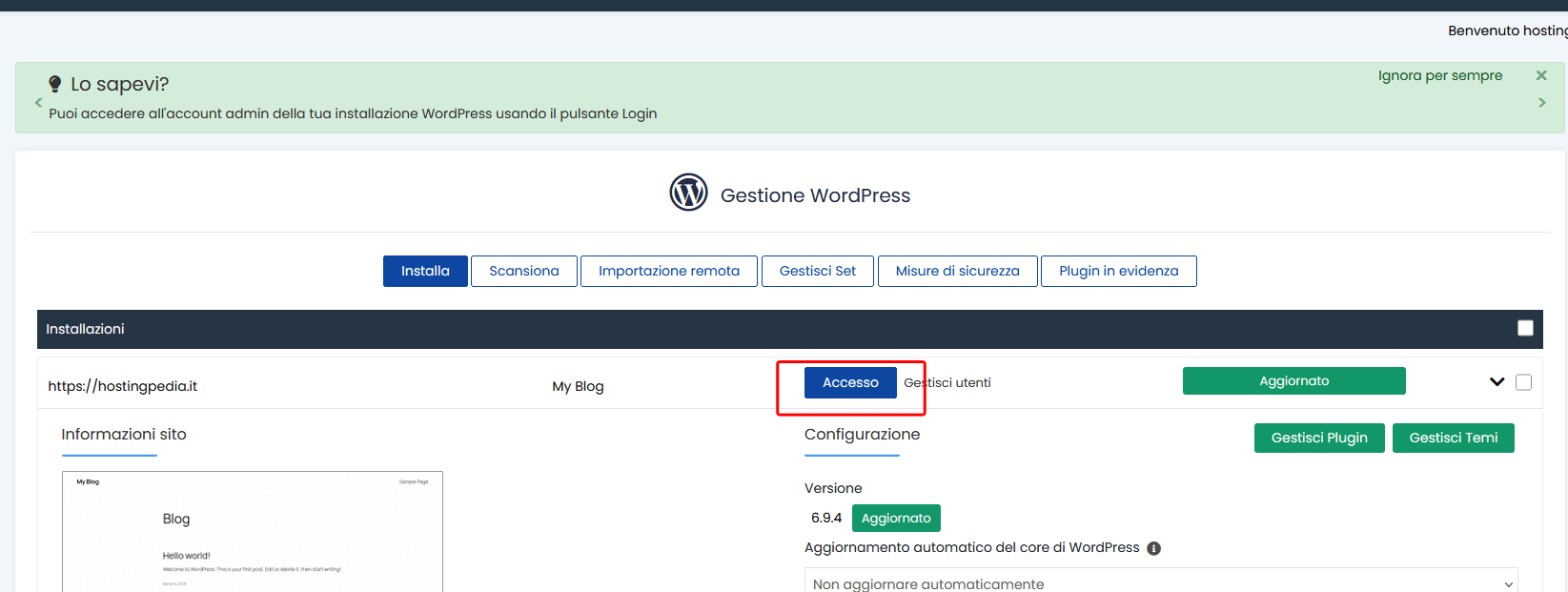The width and height of the screenshot is (1568, 592).
Task: Collapse the hostingpedia.it installation details
Action: tap(1497, 382)
